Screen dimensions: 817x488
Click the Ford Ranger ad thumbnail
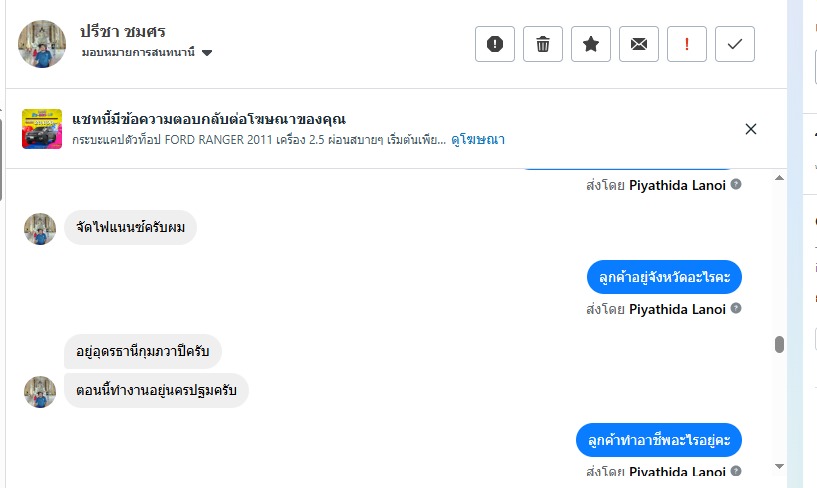(42, 129)
